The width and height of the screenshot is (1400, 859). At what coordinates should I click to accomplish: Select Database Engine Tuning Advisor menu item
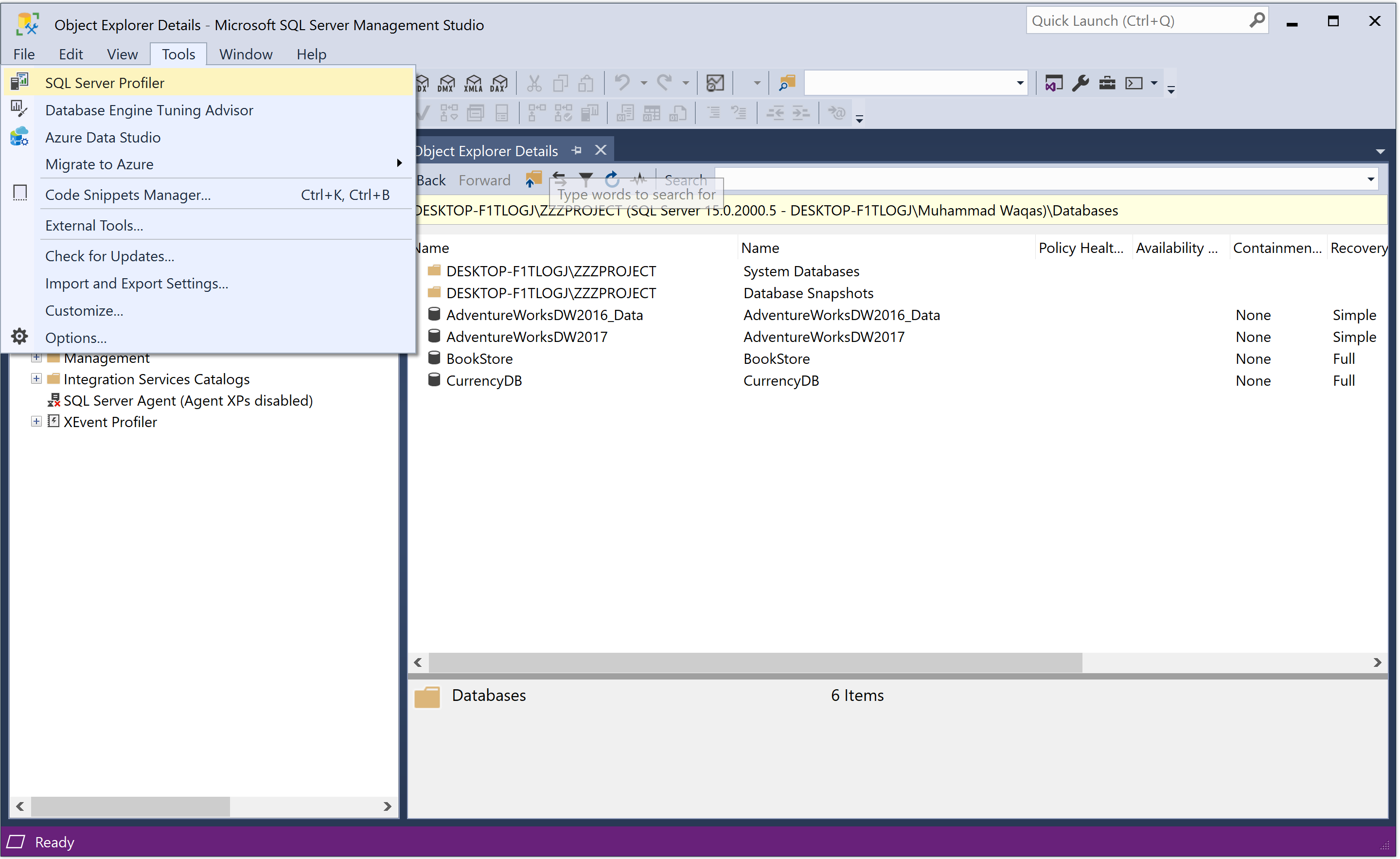(149, 110)
